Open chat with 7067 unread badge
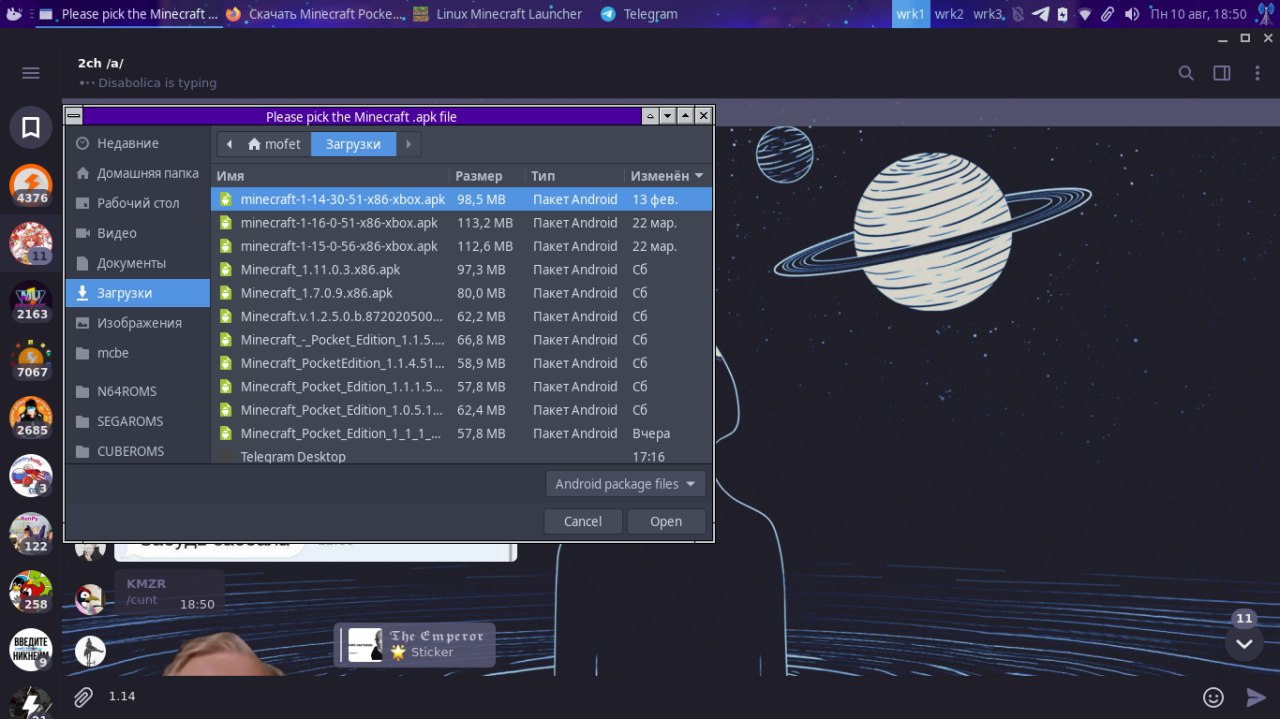The width and height of the screenshot is (1280, 719). click(31, 359)
